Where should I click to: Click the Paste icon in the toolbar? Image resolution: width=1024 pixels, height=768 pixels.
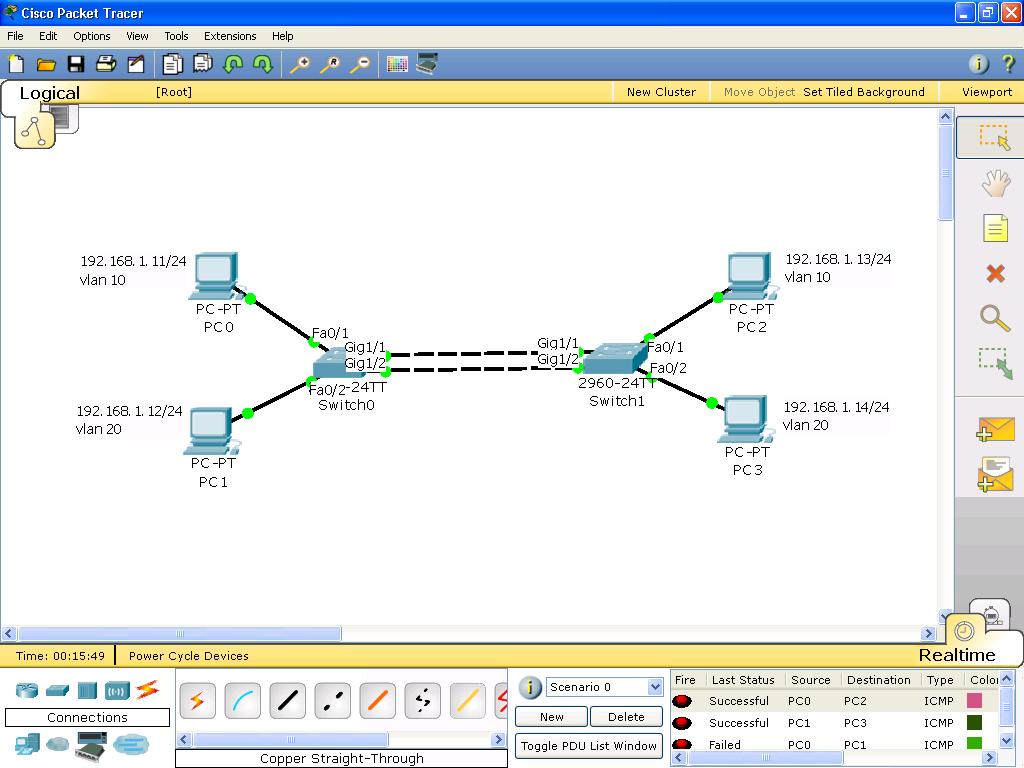[202, 64]
